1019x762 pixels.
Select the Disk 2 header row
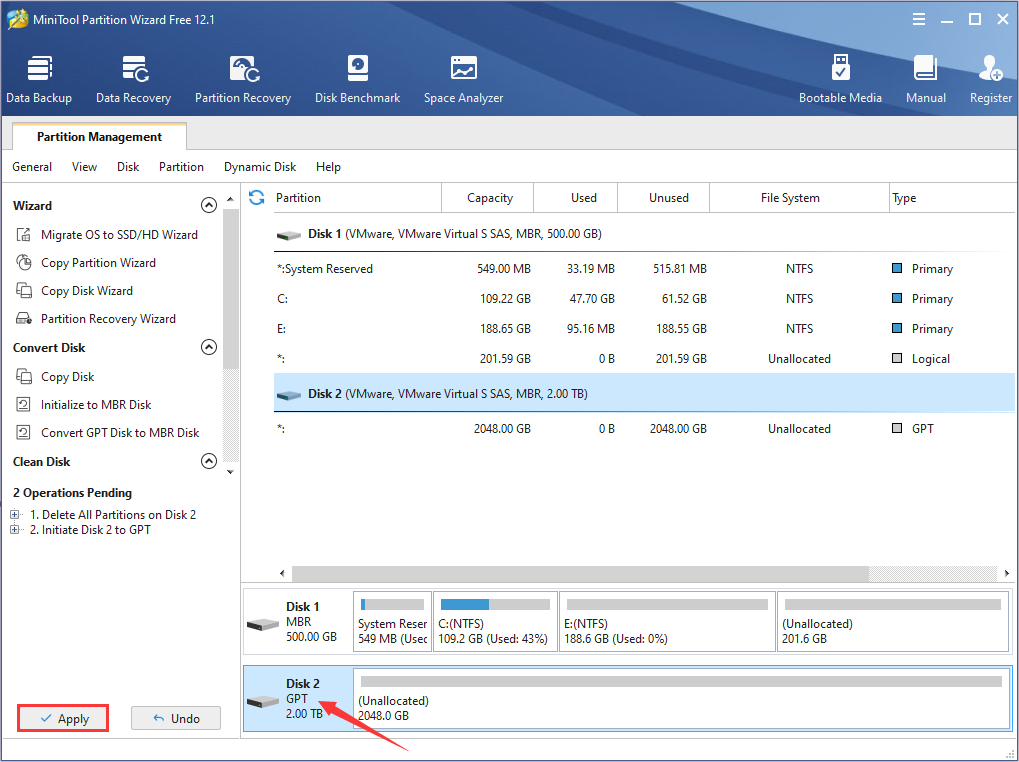point(643,394)
